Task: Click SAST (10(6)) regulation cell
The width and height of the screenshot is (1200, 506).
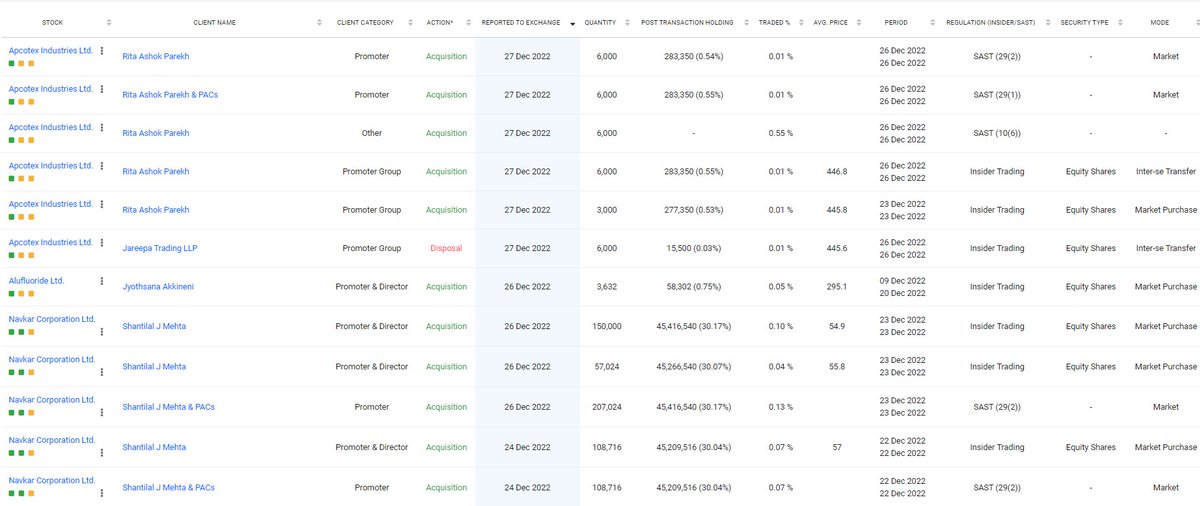Action: [x=997, y=133]
